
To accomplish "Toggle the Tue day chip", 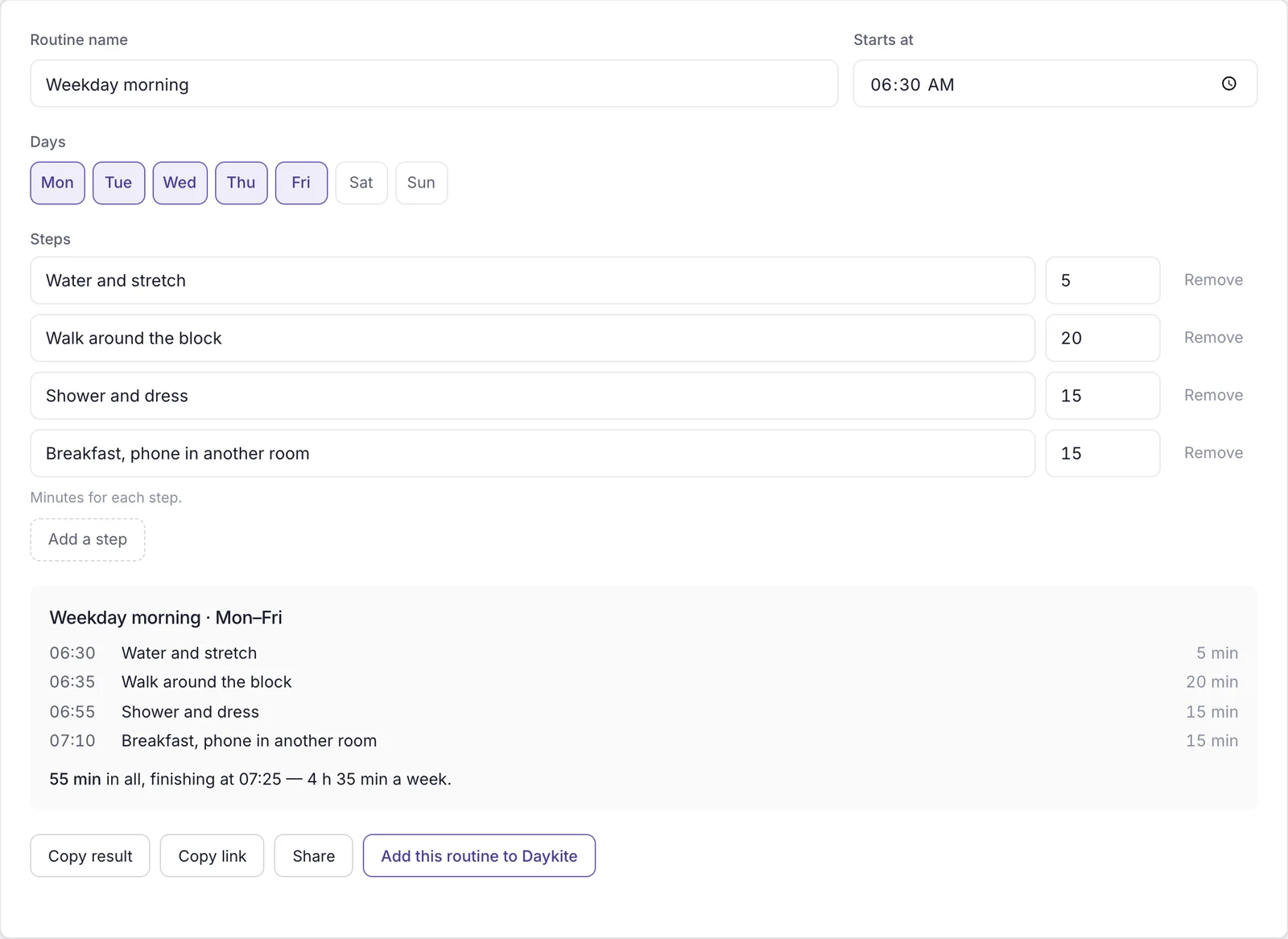I will click(x=118, y=183).
